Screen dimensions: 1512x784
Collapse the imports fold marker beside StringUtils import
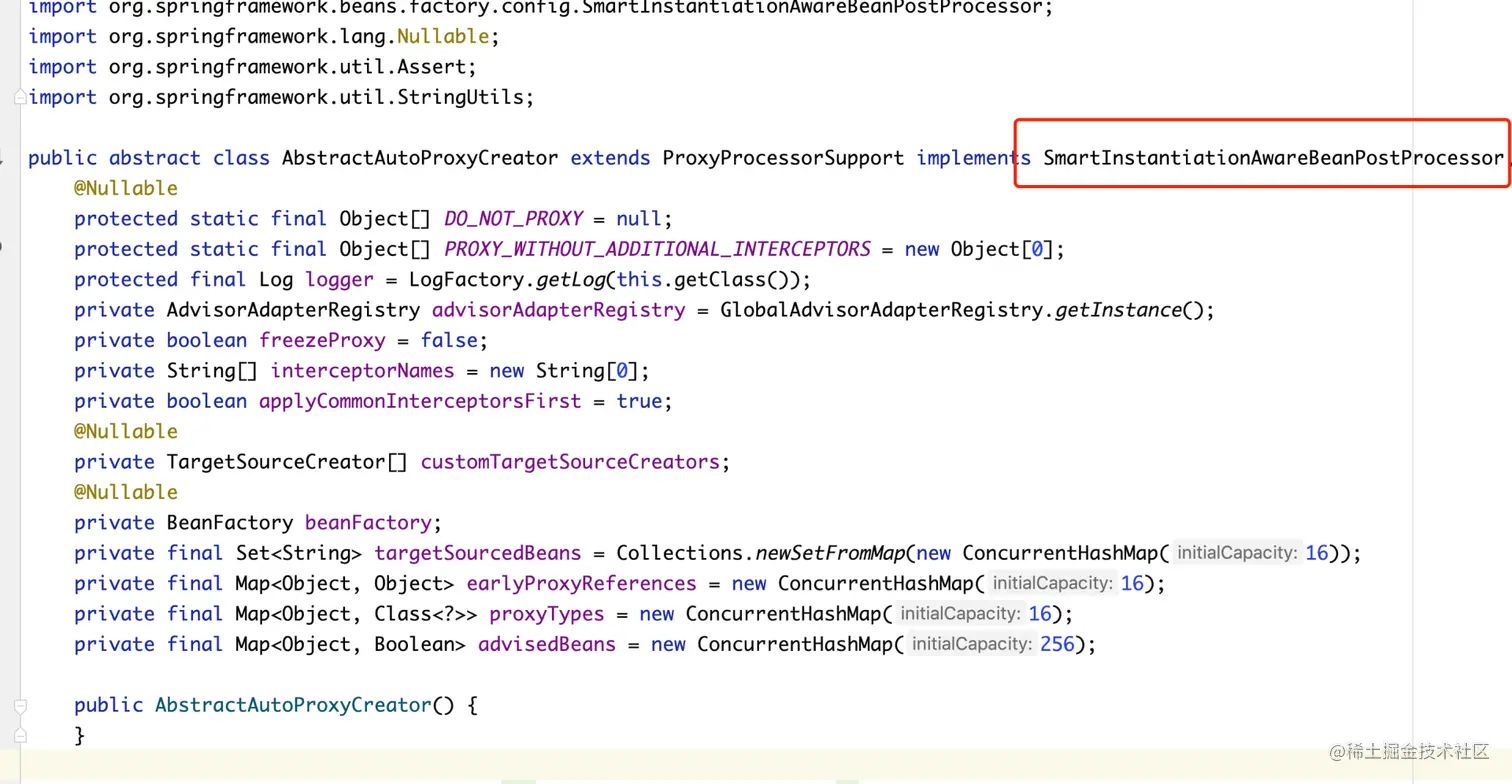click(x=20, y=98)
